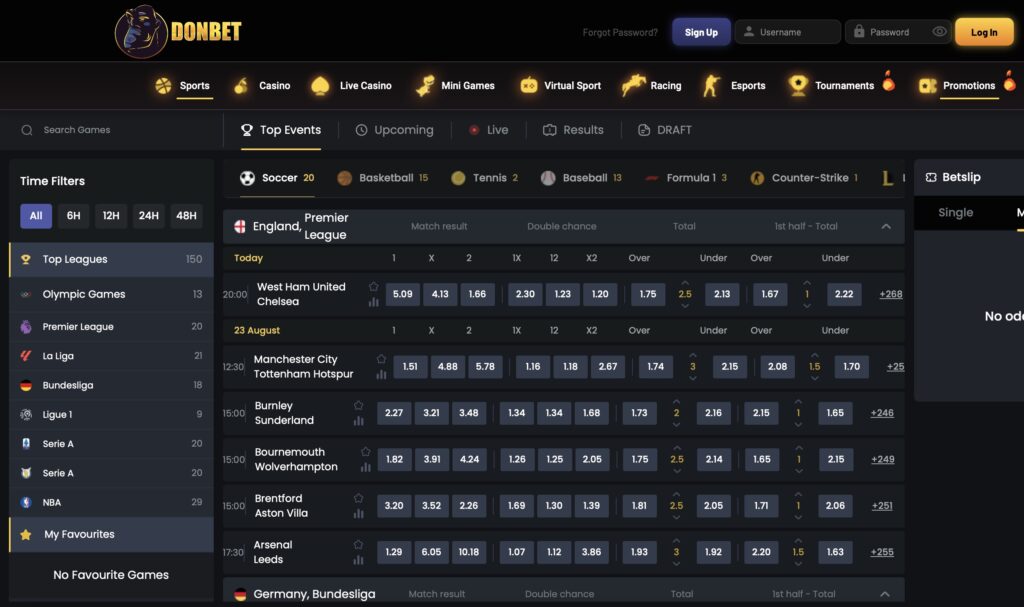Image resolution: width=1024 pixels, height=607 pixels.
Task: Switch to the Upcoming tab
Action: pos(394,130)
